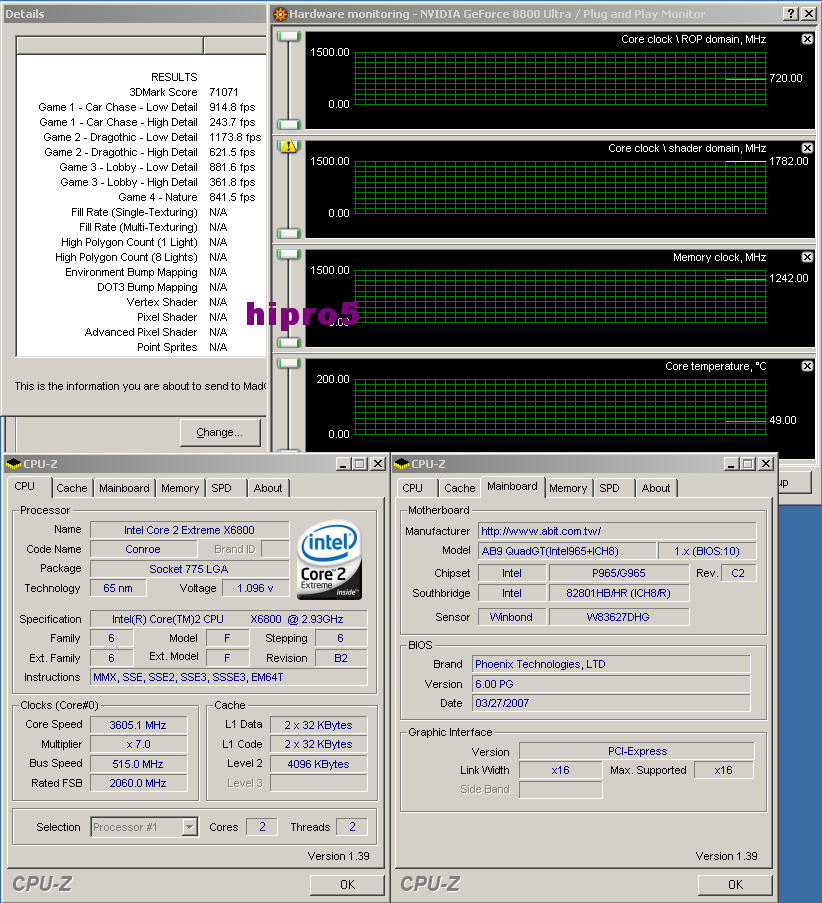Switch to the Memory tab in left CPU-Z
822x903 pixels.
[179, 488]
